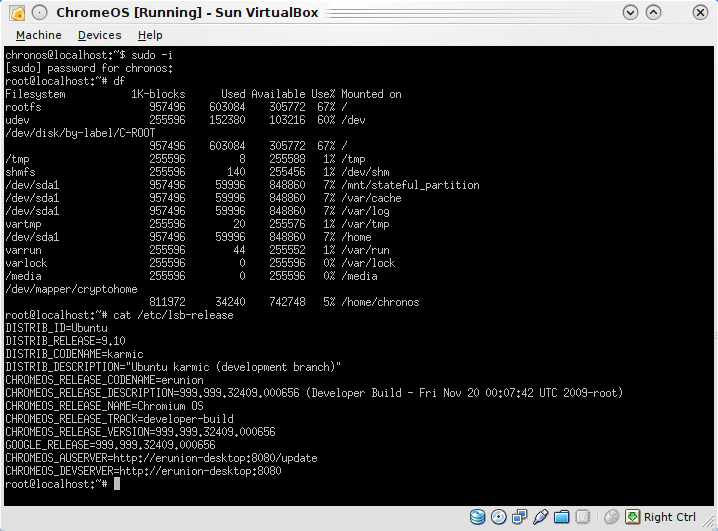This screenshot has width=718, height=531.
Task: Click 'CHROMEOS_RELEASE_CODENAME=erunion' line
Action: 104,380
